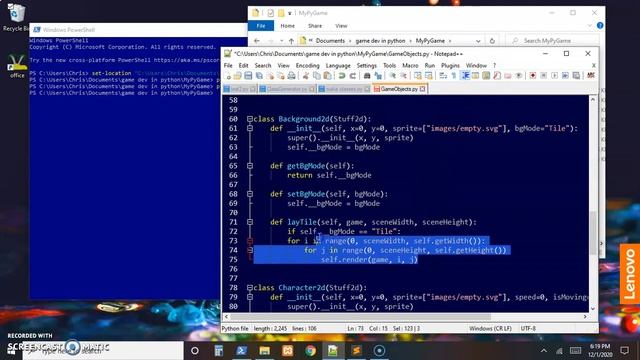Image resolution: width=640 pixels, height=360 pixels.
Task: Collapse class Character2d fold at line 78
Action: (x=250, y=288)
